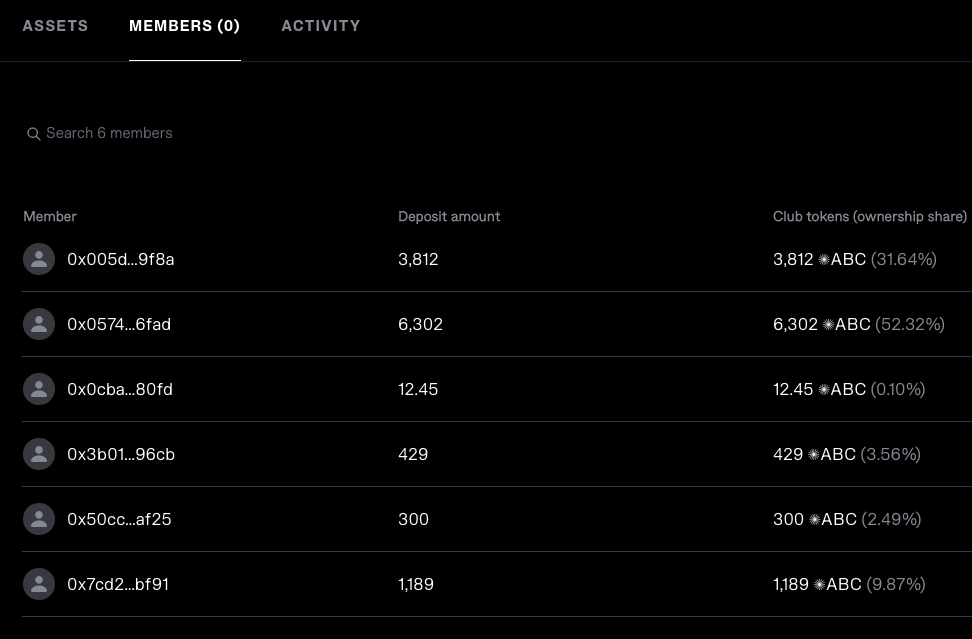Select avatar icon of member 0x0574...6fad

click(39, 324)
